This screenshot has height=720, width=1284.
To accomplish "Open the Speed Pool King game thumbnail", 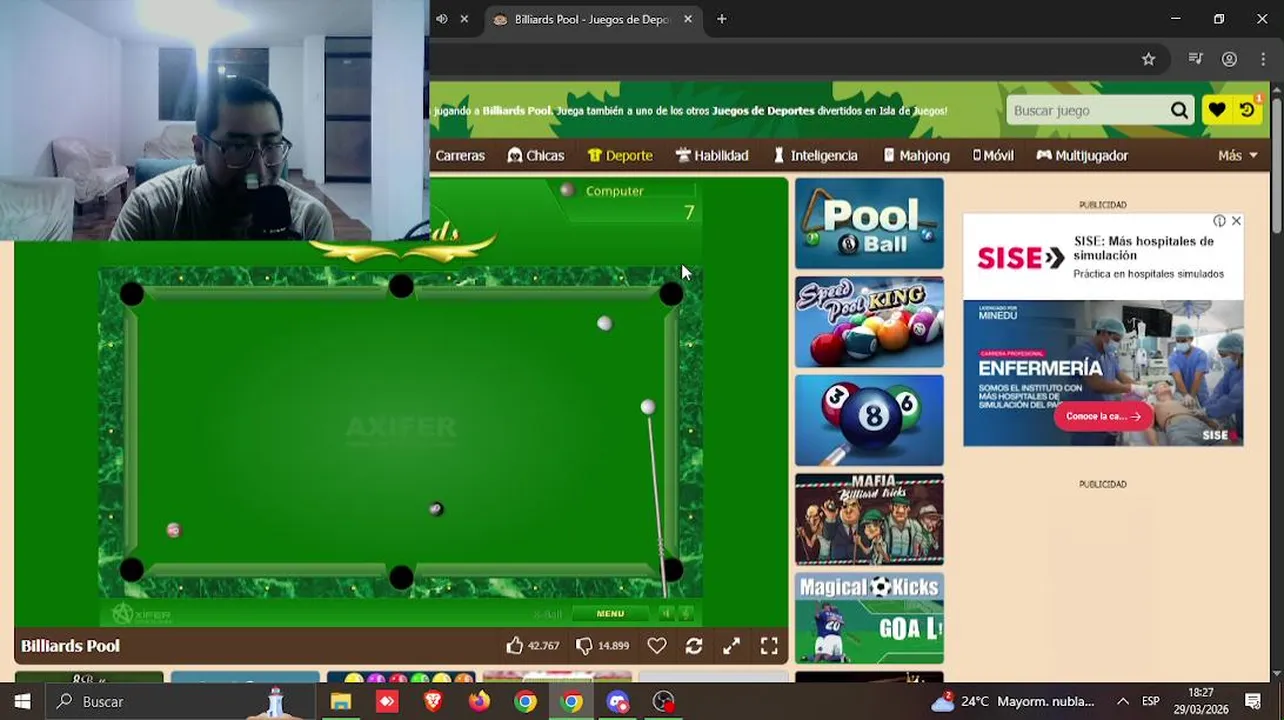I will coord(869,322).
